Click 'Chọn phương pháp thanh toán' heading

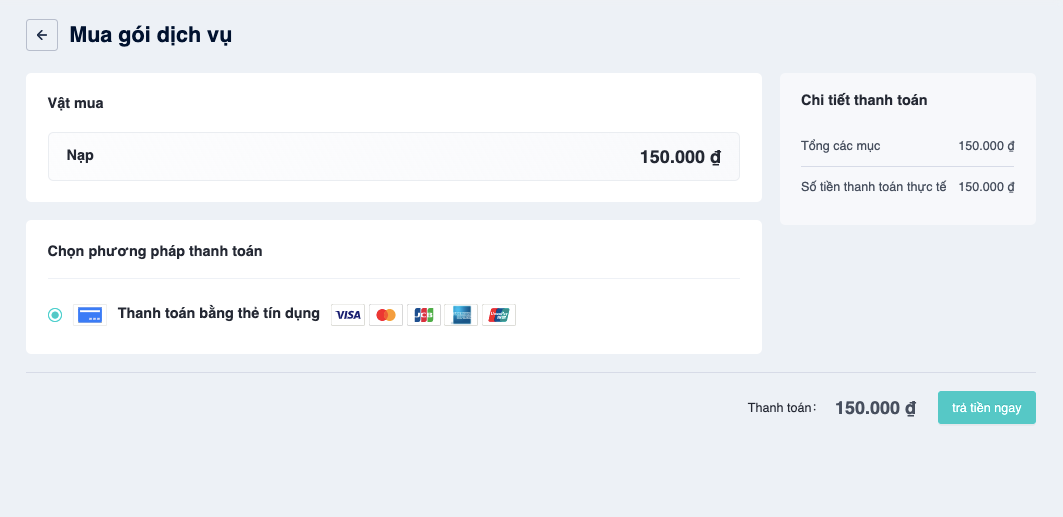tap(155, 251)
